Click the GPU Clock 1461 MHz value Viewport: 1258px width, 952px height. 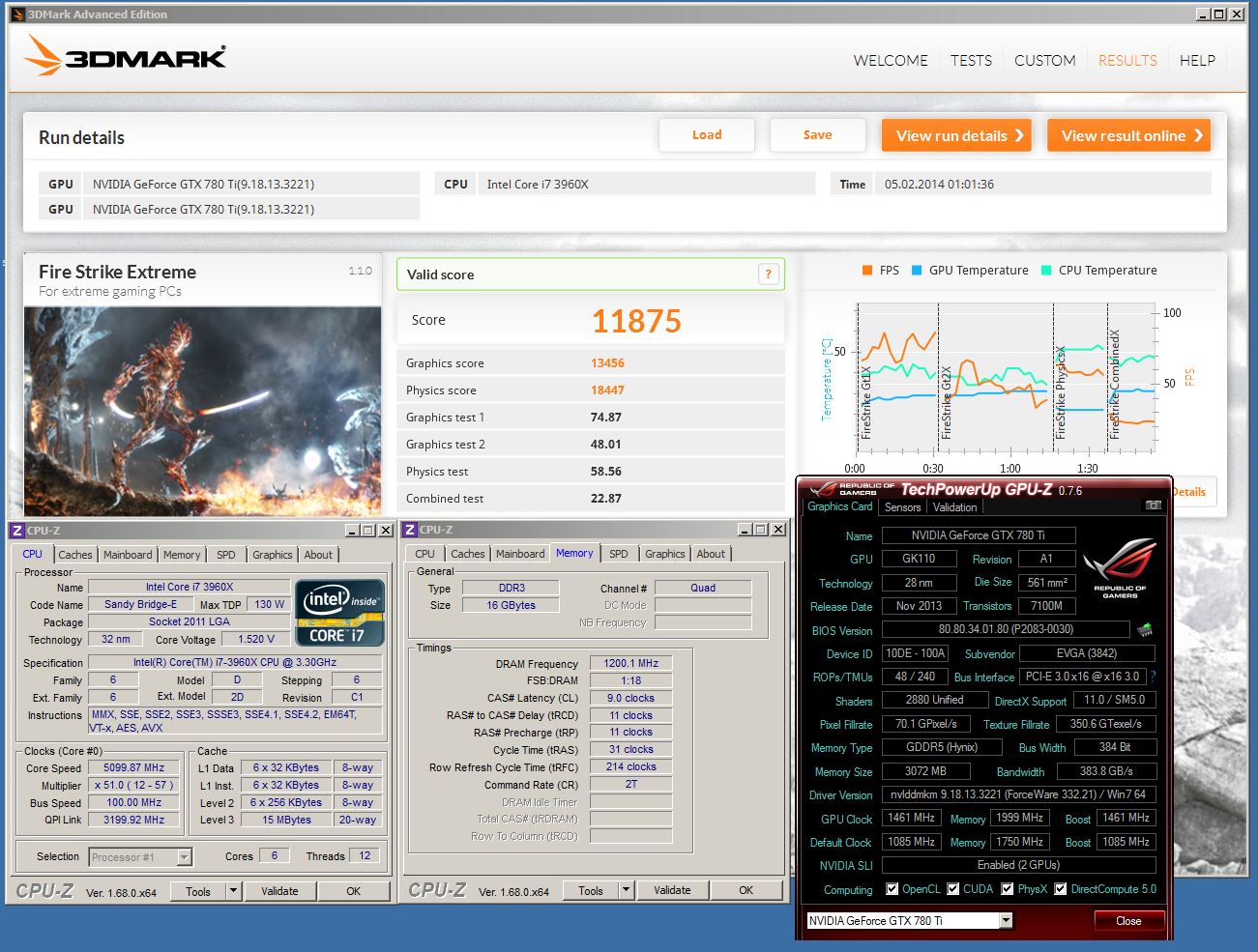point(911,818)
